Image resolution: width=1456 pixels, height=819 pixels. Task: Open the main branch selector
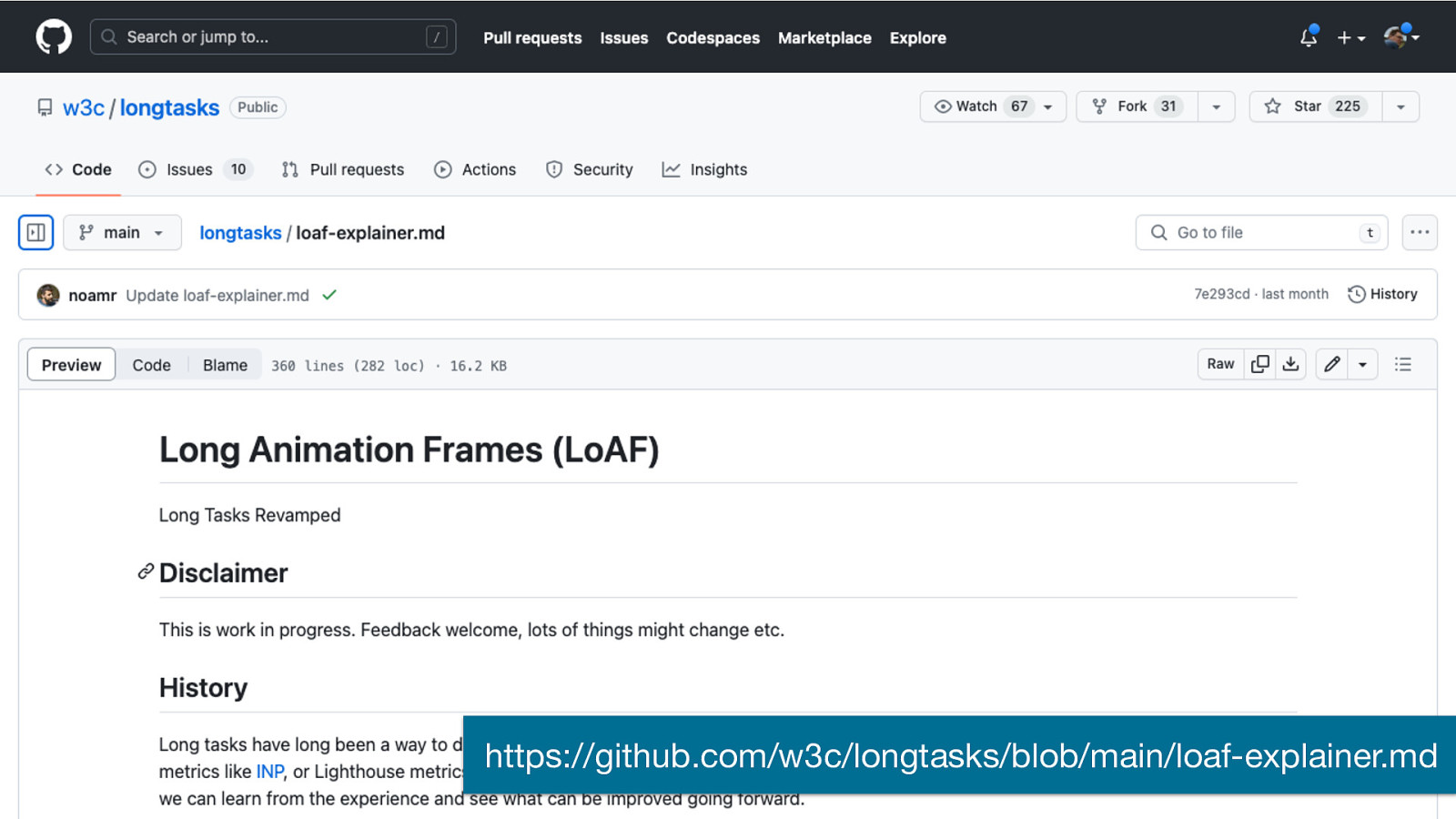pos(122,232)
